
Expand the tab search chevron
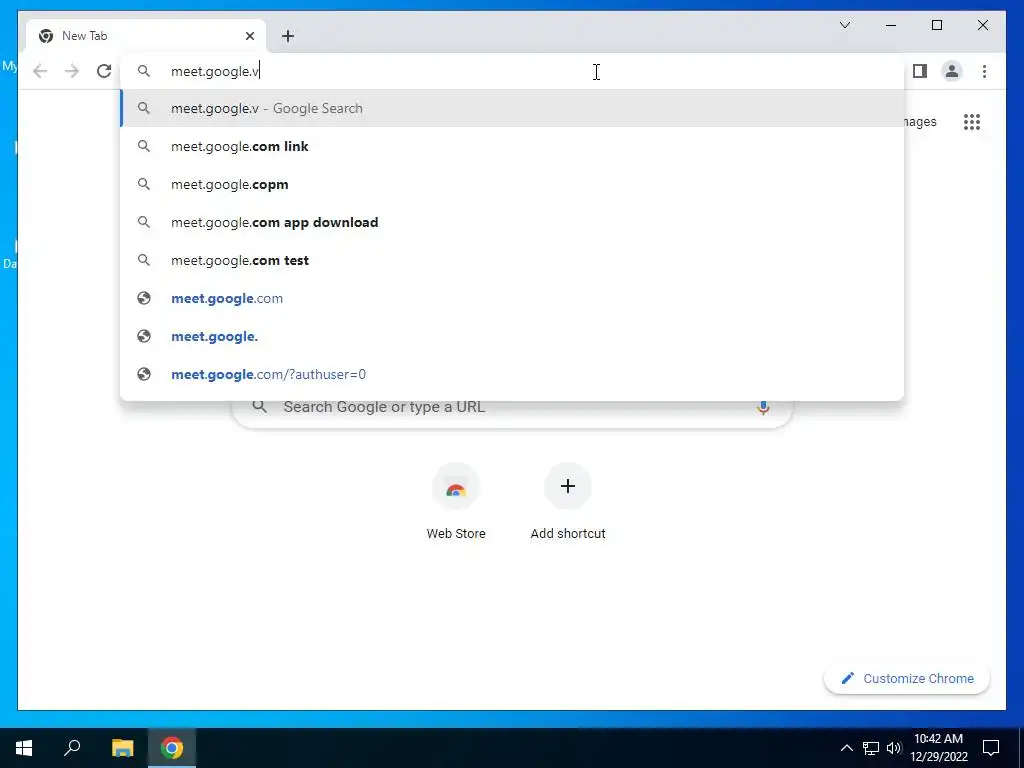point(844,25)
